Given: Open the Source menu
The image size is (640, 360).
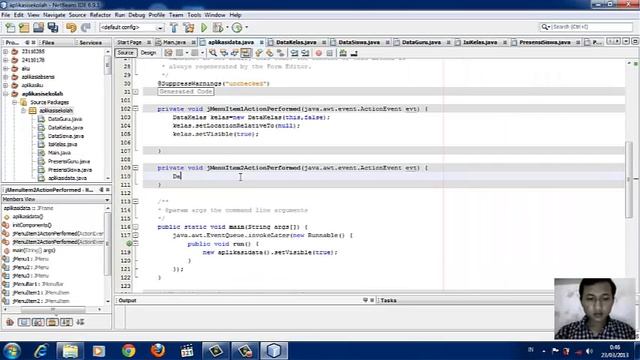Looking at the screenshot, I should click(77, 15).
